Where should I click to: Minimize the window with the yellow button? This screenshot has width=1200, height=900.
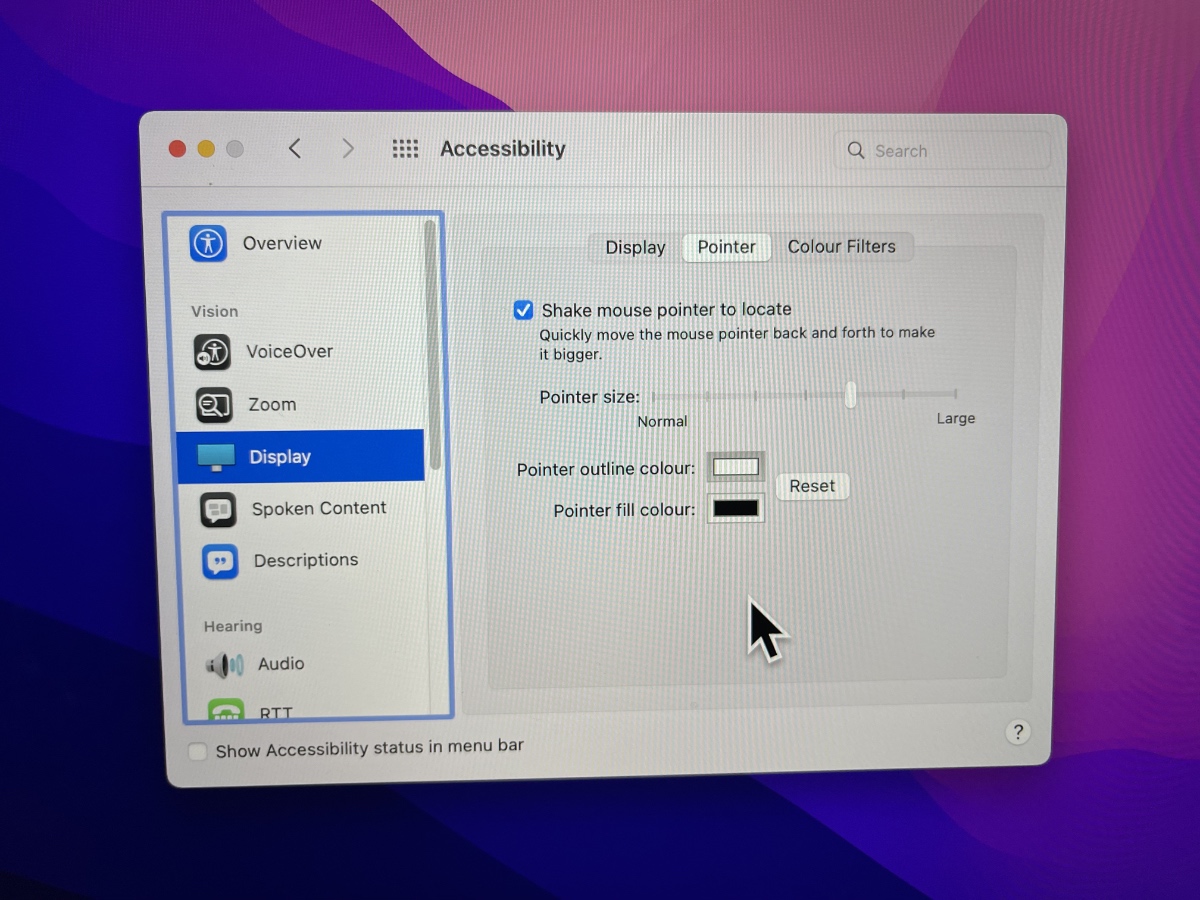(206, 149)
